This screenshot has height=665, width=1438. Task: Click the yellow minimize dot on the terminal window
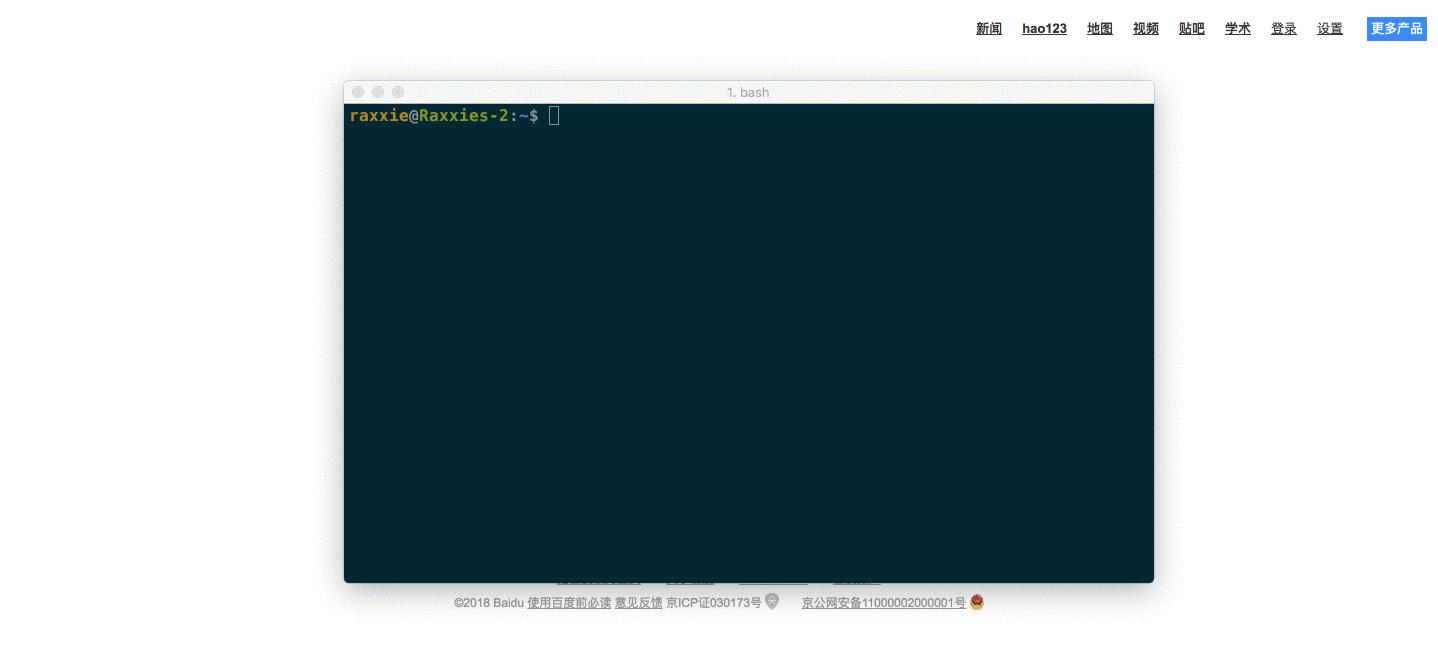point(377,91)
